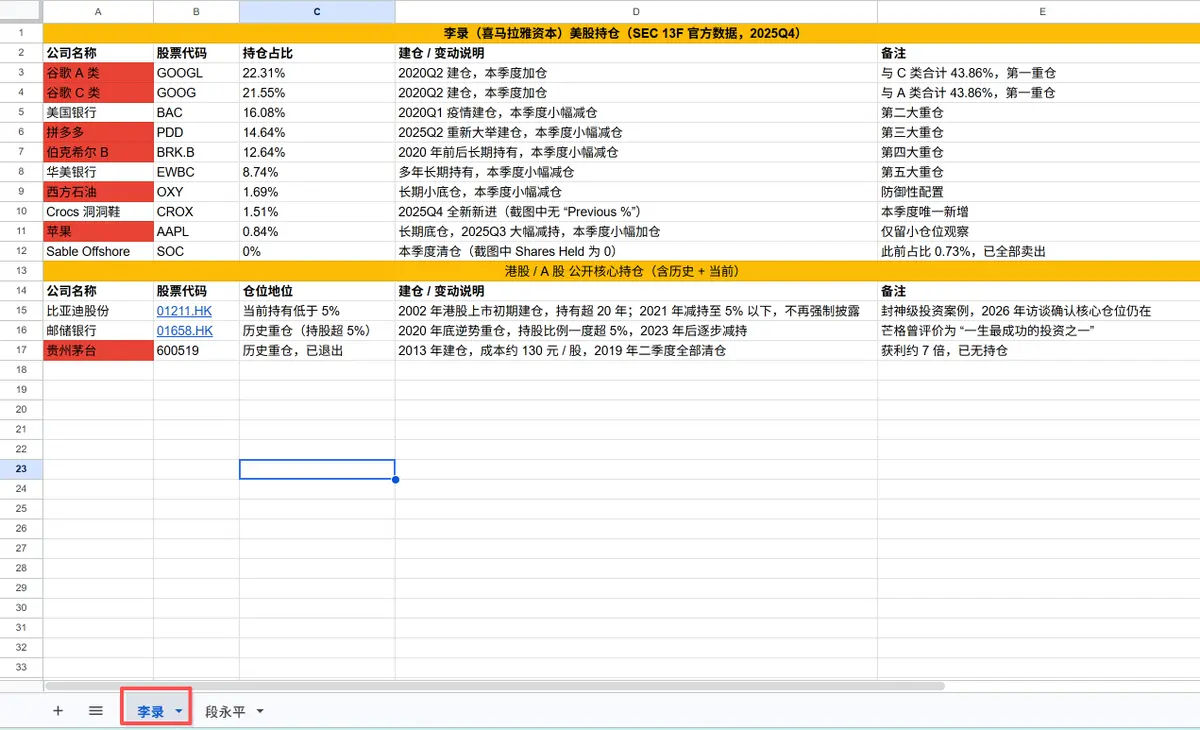The image size is (1200, 730).
Task: Select column A header
Action: pos(98,12)
